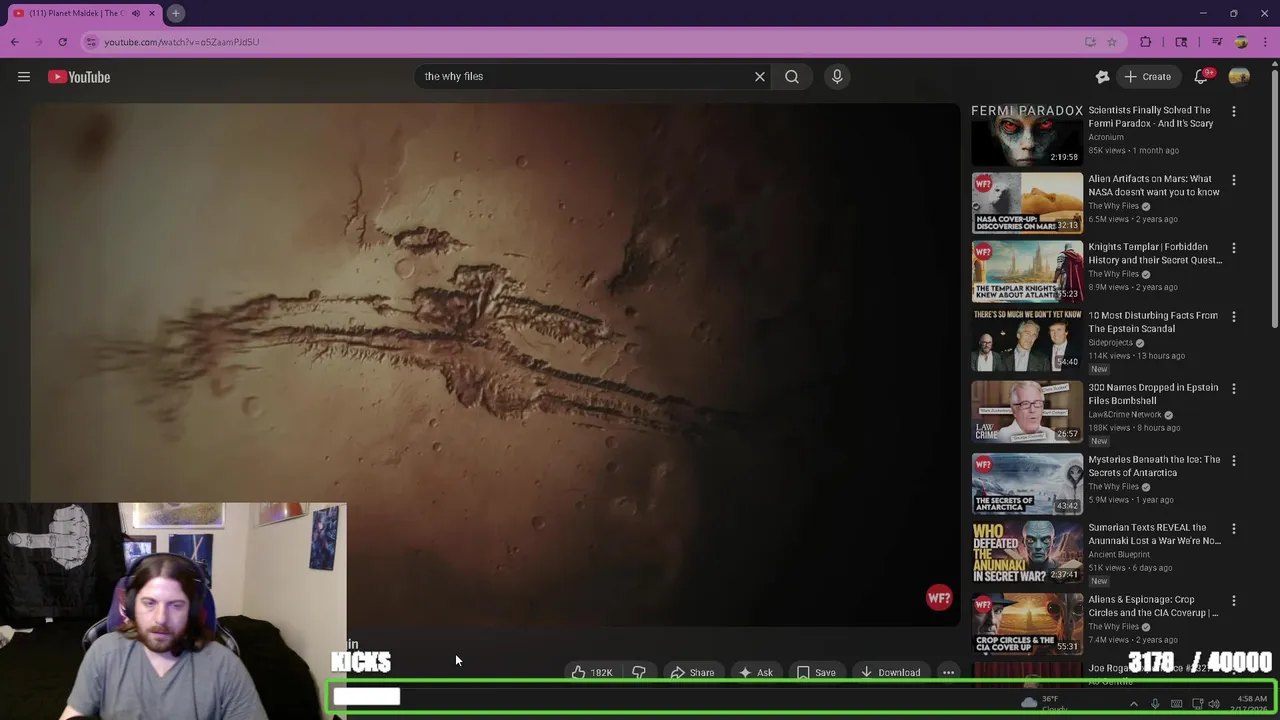Image resolution: width=1280 pixels, height=720 pixels.
Task: Clear the search query with the X
Action: tap(760, 76)
